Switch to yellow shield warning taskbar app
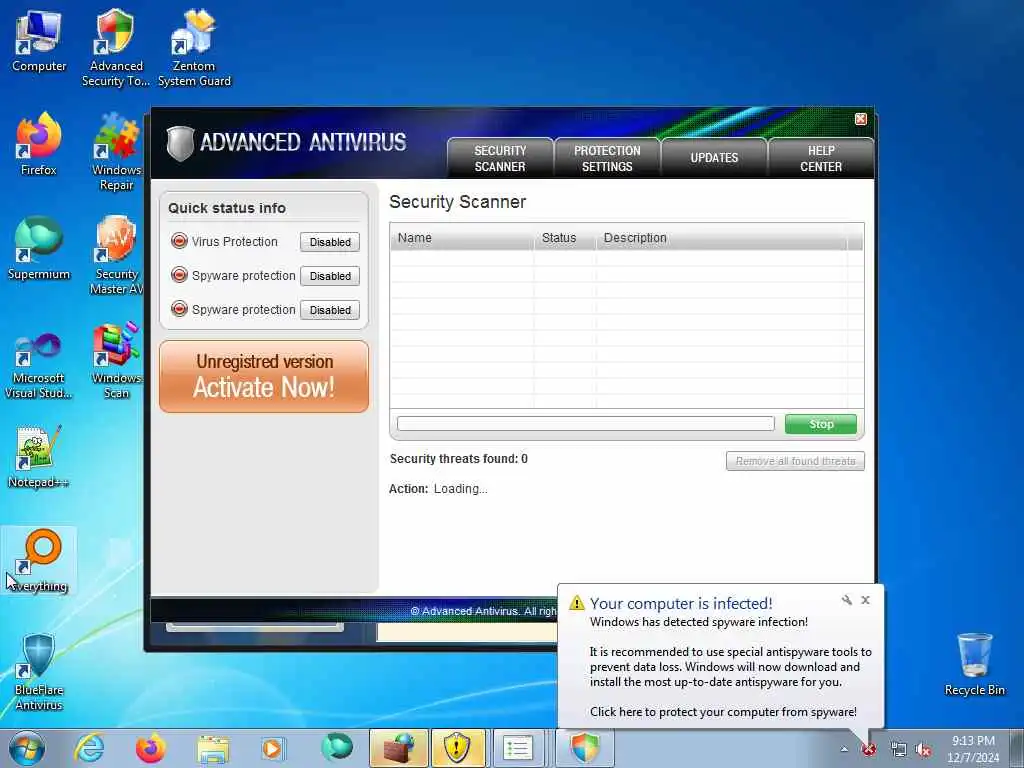1024x768 pixels. click(x=458, y=748)
